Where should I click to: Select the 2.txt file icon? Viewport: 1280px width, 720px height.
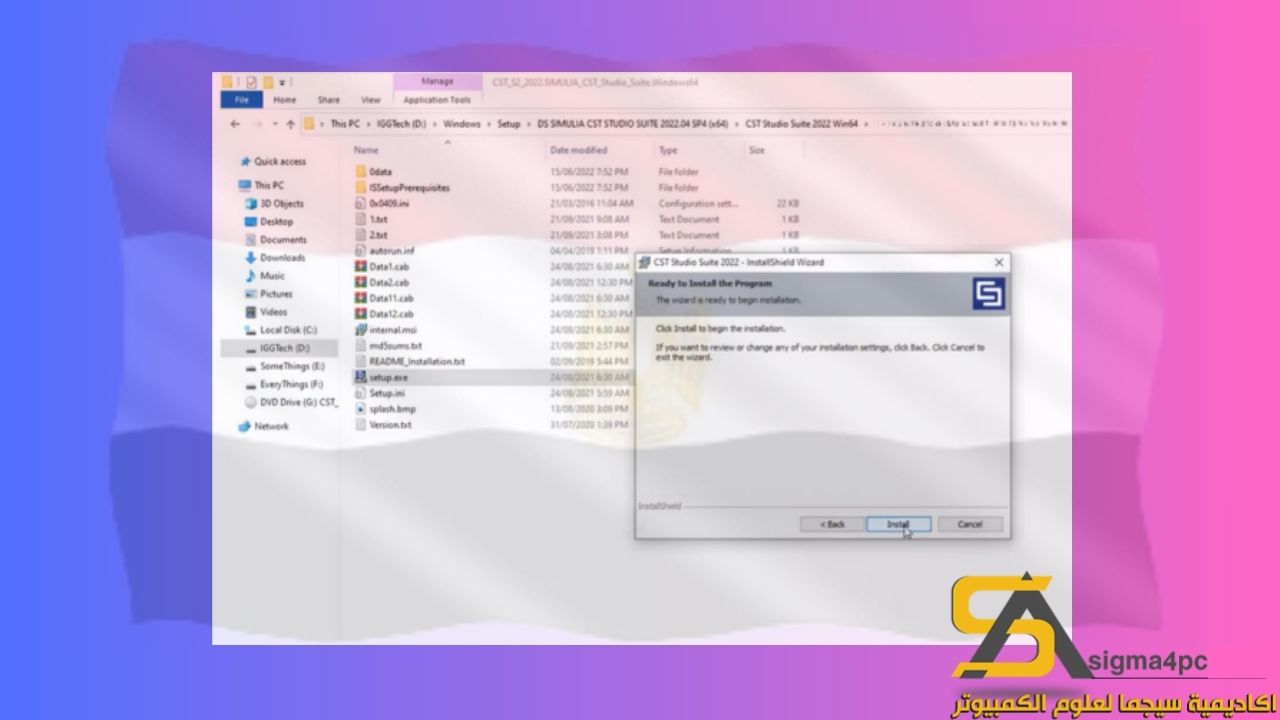click(361, 234)
